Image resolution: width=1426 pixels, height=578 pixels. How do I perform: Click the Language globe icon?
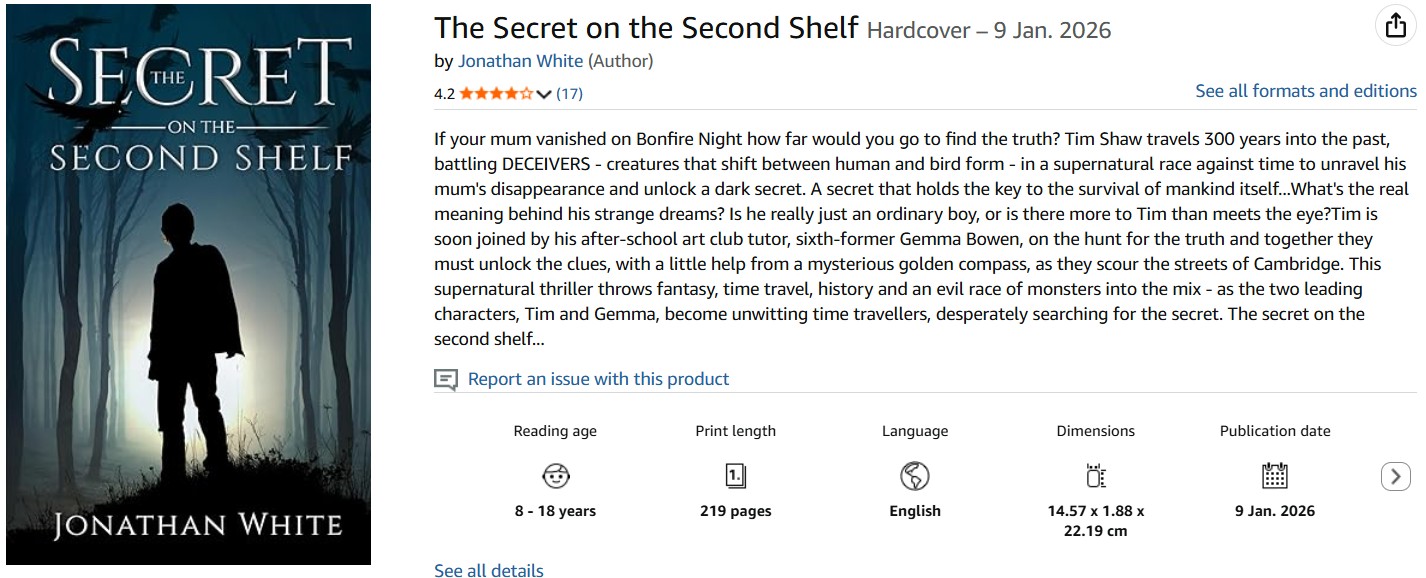915,476
